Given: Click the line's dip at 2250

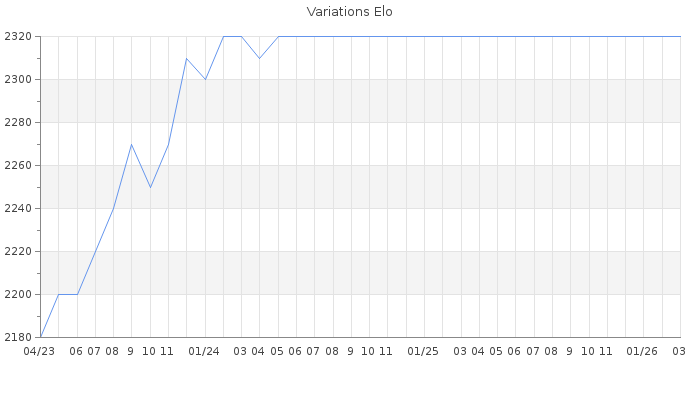Looking at the screenshot, I should (150, 187).
